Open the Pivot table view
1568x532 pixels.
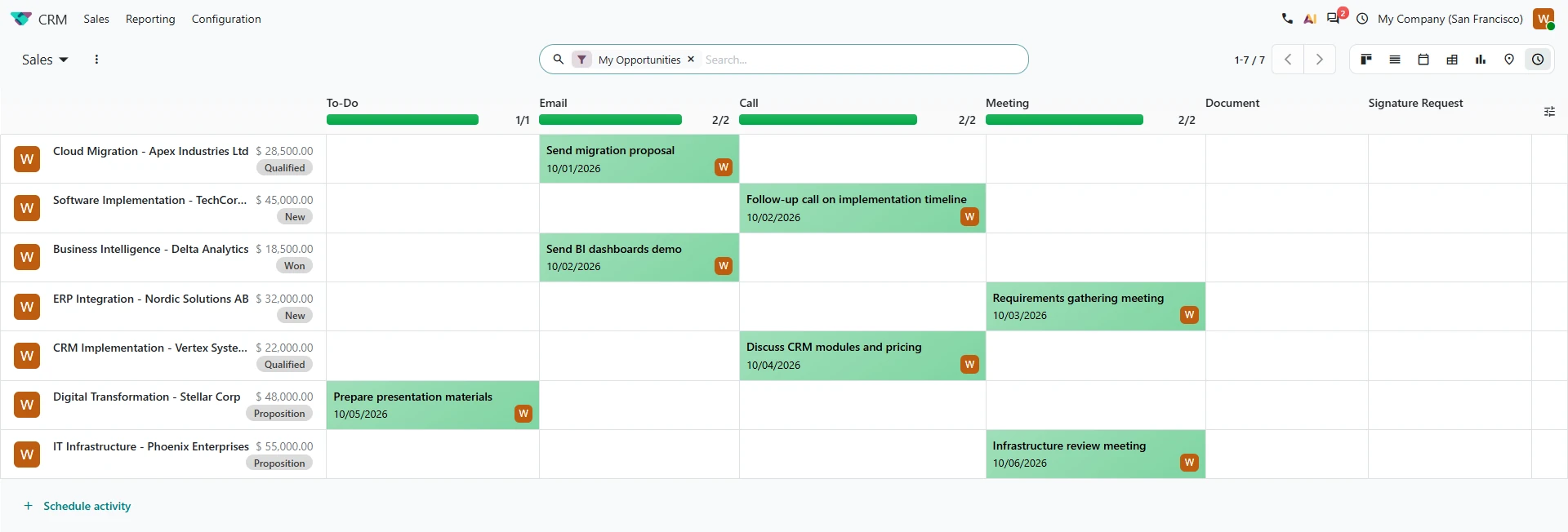[1452, 60]
